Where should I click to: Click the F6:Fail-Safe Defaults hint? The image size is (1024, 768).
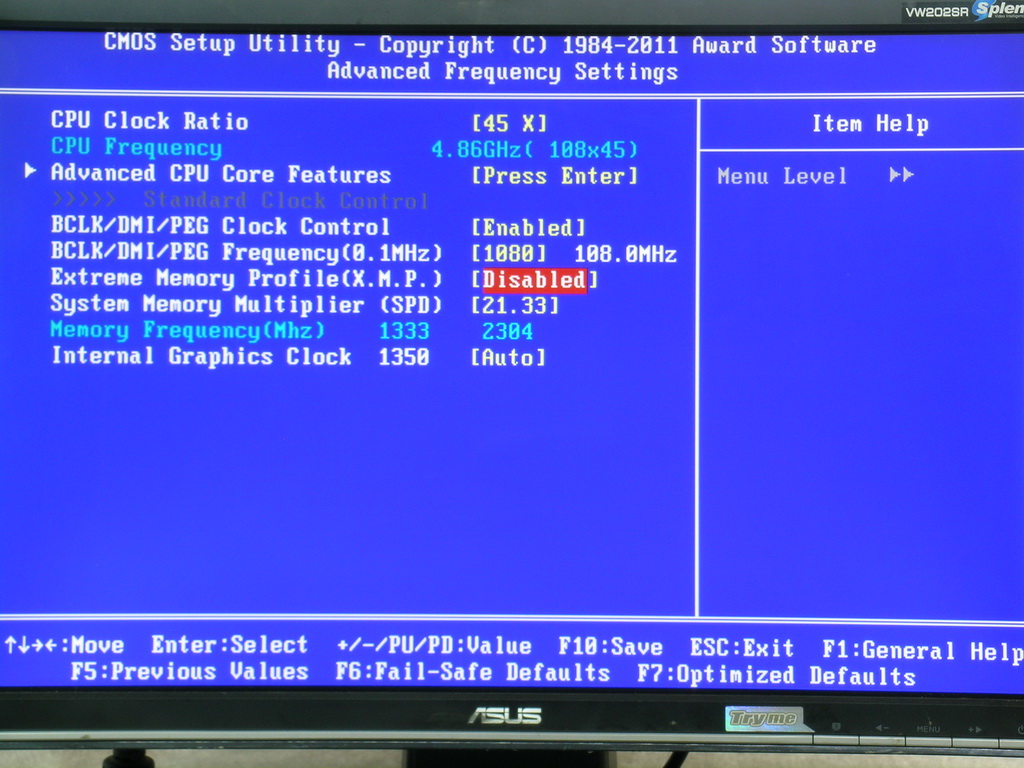tap(473, 673)
